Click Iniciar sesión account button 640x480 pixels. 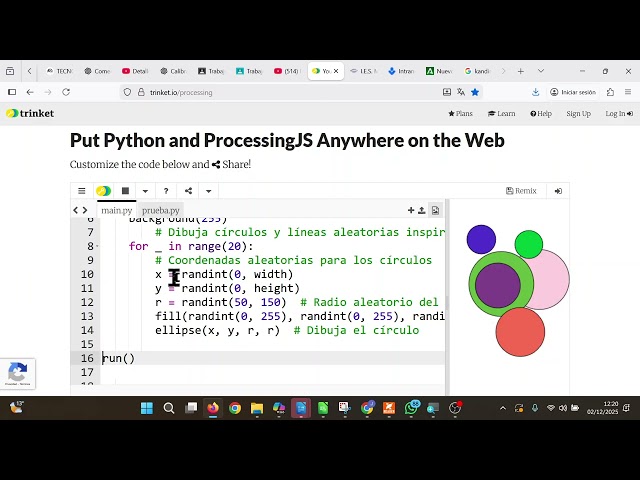(573, 92)
